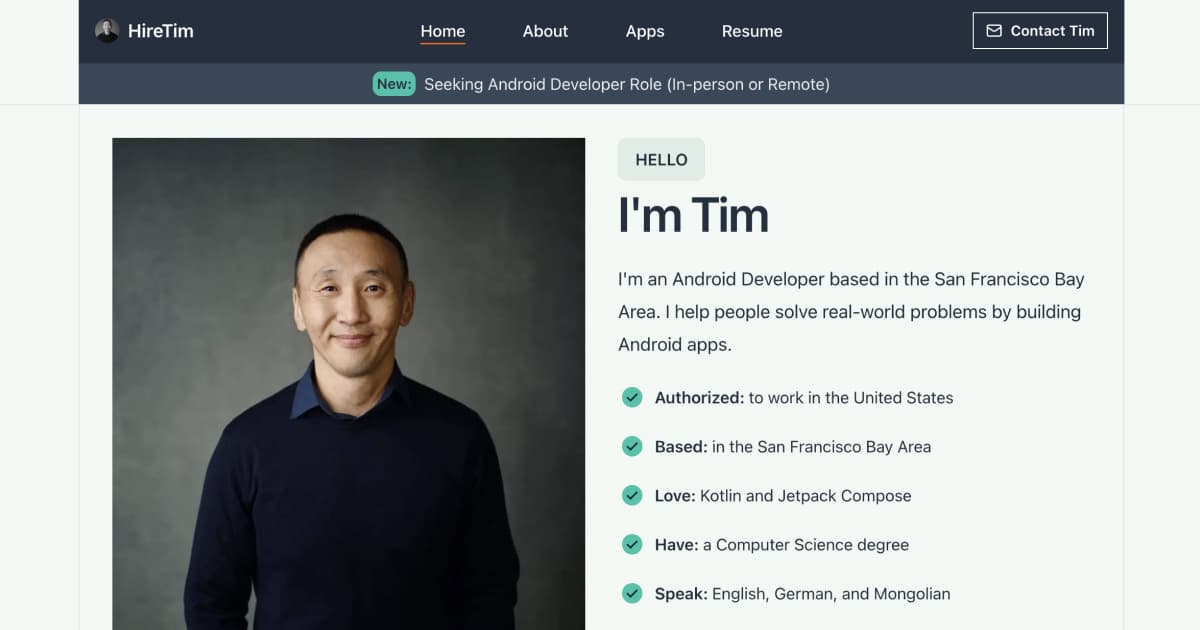Open the Home navigation tab
The height and width of the screenshot is (630, 1200).
442,30
